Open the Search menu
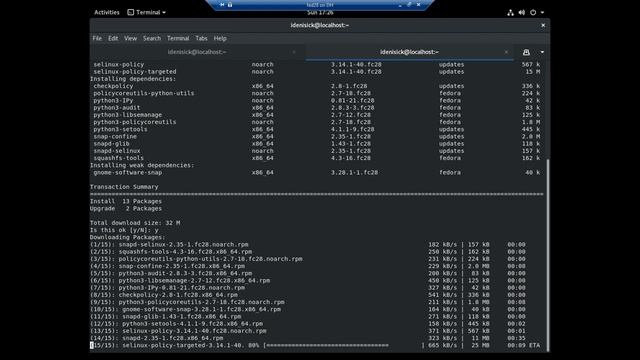The height and width of the screenshot is (360, 640). click(152, 38)
